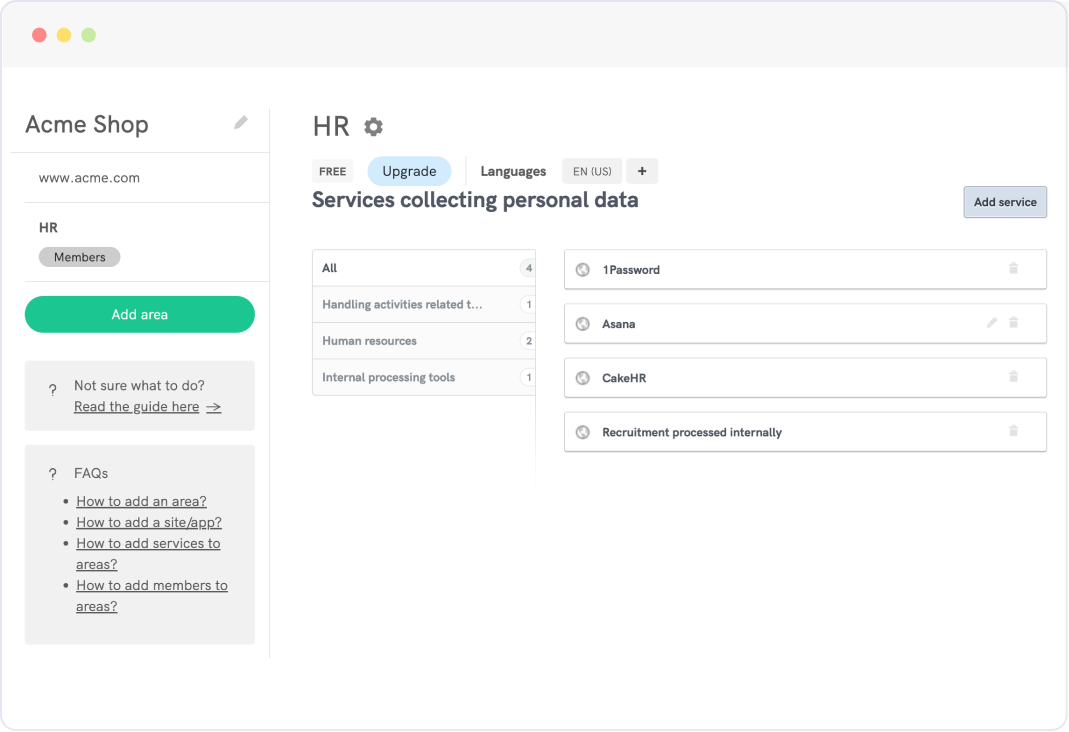Open HR settings gear icon
The height and width of the screenshot is (732, 1069).
[x=373, y=127]
